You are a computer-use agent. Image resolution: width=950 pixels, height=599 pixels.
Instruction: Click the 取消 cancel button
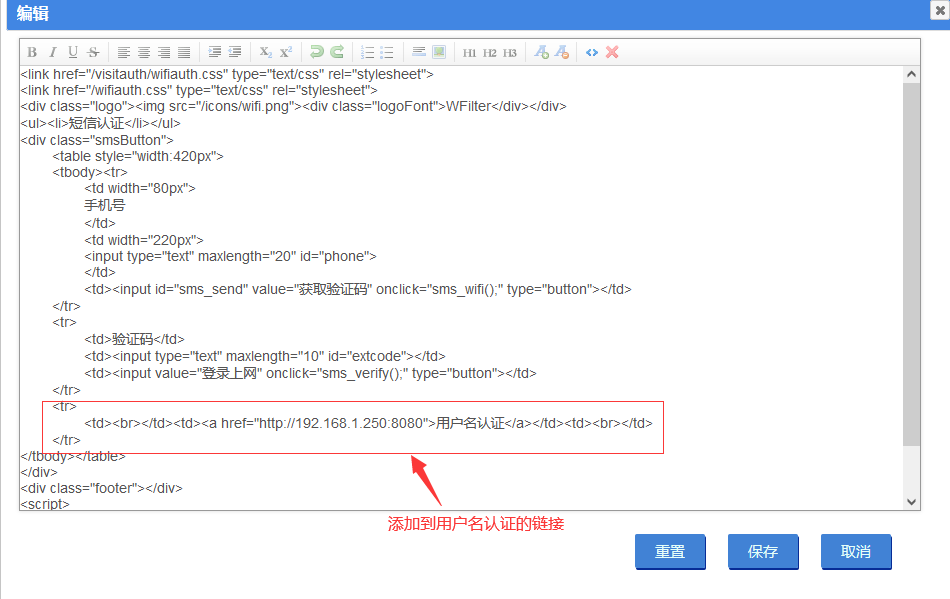[x=855, y=552]
